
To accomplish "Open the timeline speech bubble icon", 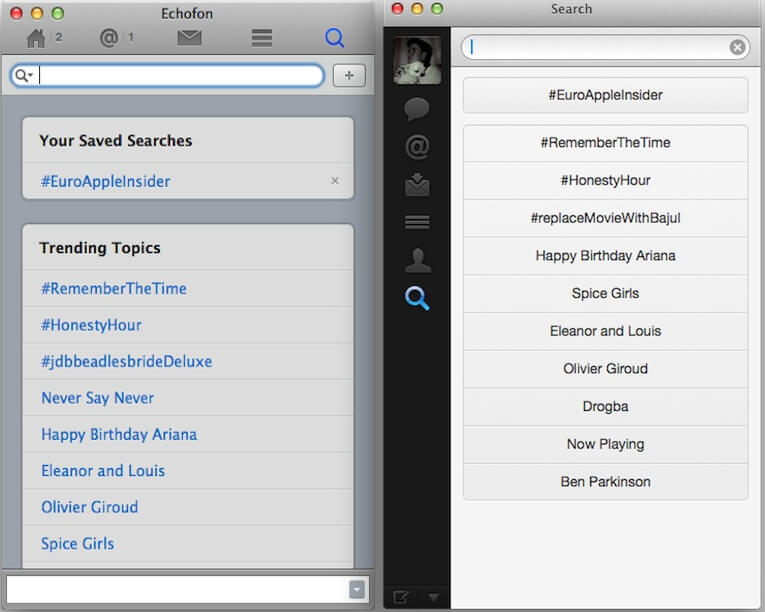I will (x=417, y=109).
